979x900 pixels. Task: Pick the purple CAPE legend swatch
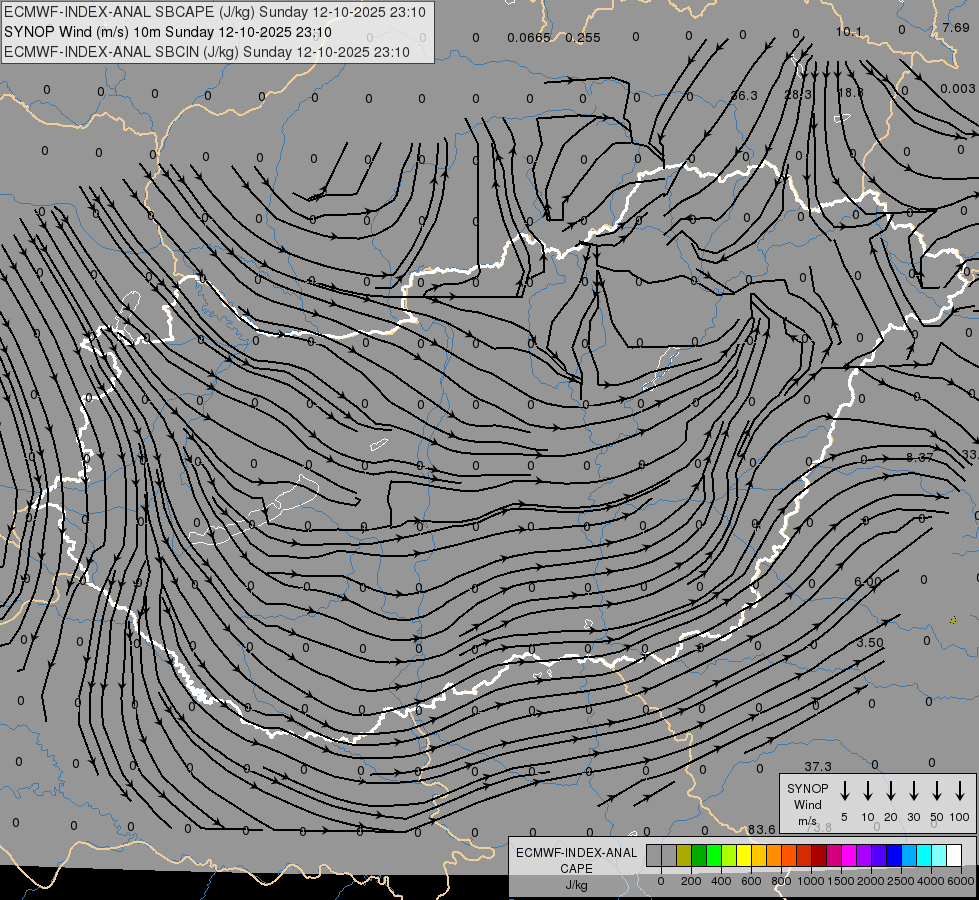coord(864,855)
